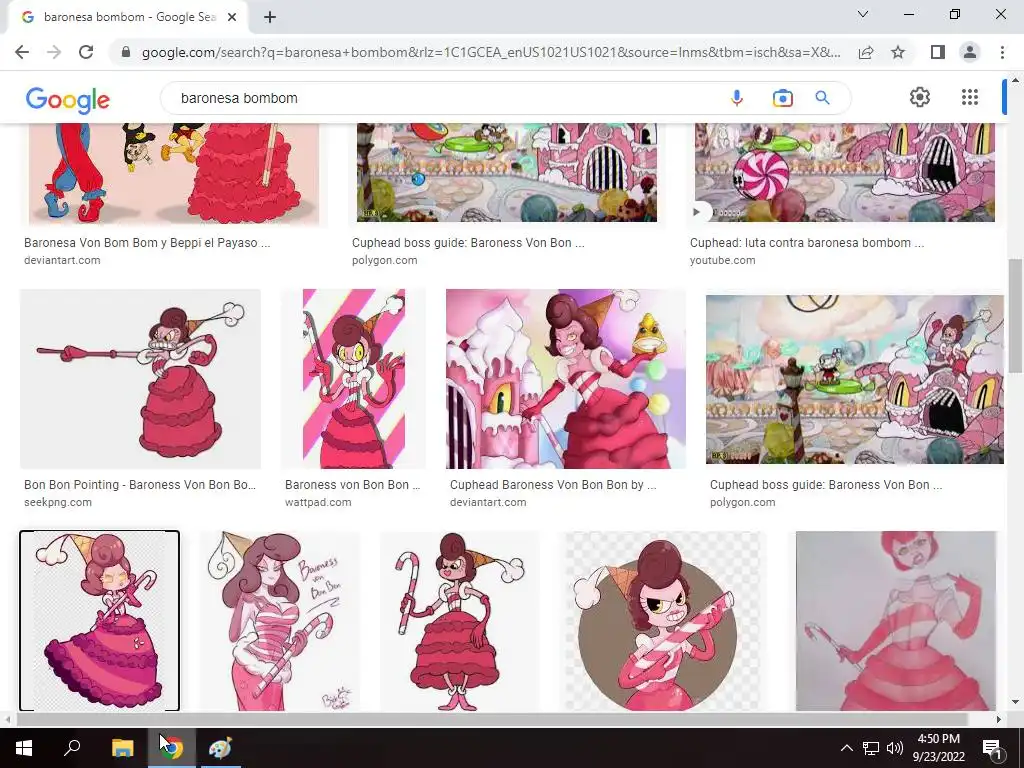Select the circular brown background Baroness thumbnail
Image resolution: width=1024 pixels, height=768 pixels.
pos(663,620)
